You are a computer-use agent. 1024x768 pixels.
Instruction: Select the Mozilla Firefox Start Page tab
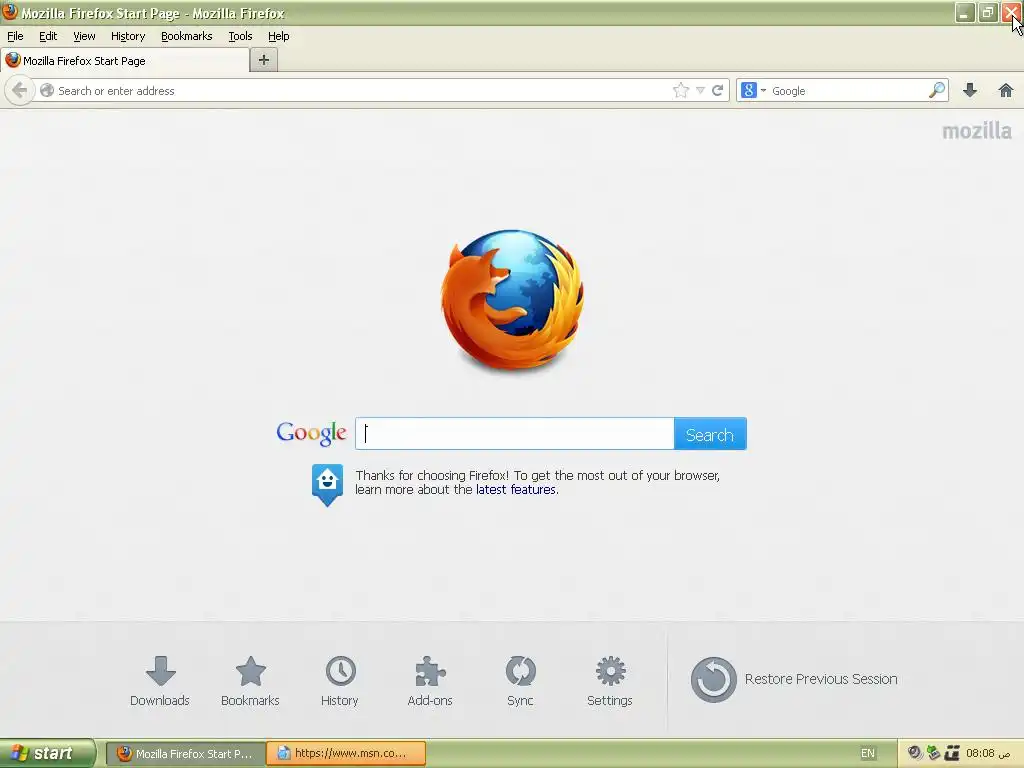tap(125, 60)
